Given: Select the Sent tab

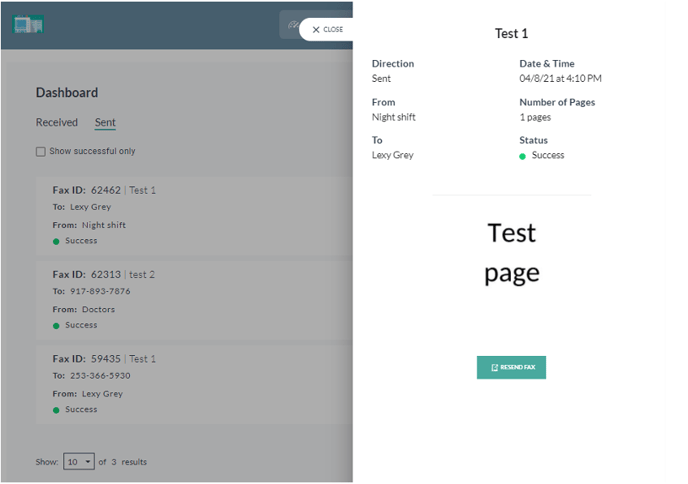Looking at the screenshot, I should coord(105,123).
